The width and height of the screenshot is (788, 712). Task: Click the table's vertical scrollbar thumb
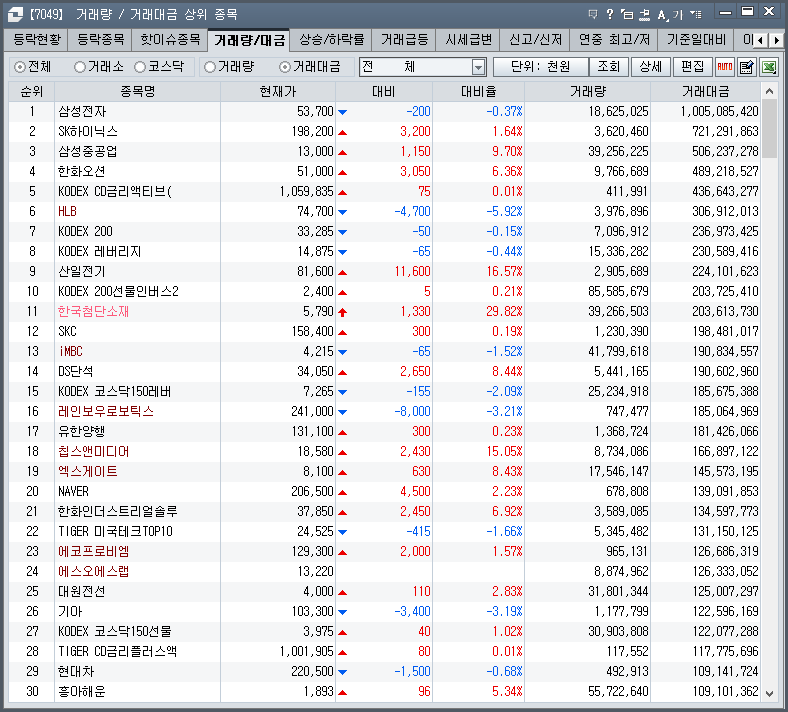[769, 130]
